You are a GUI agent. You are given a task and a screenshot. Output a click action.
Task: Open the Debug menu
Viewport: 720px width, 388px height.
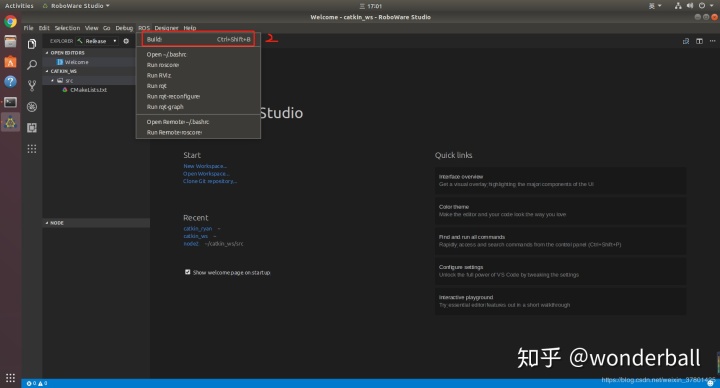point(124,28)
